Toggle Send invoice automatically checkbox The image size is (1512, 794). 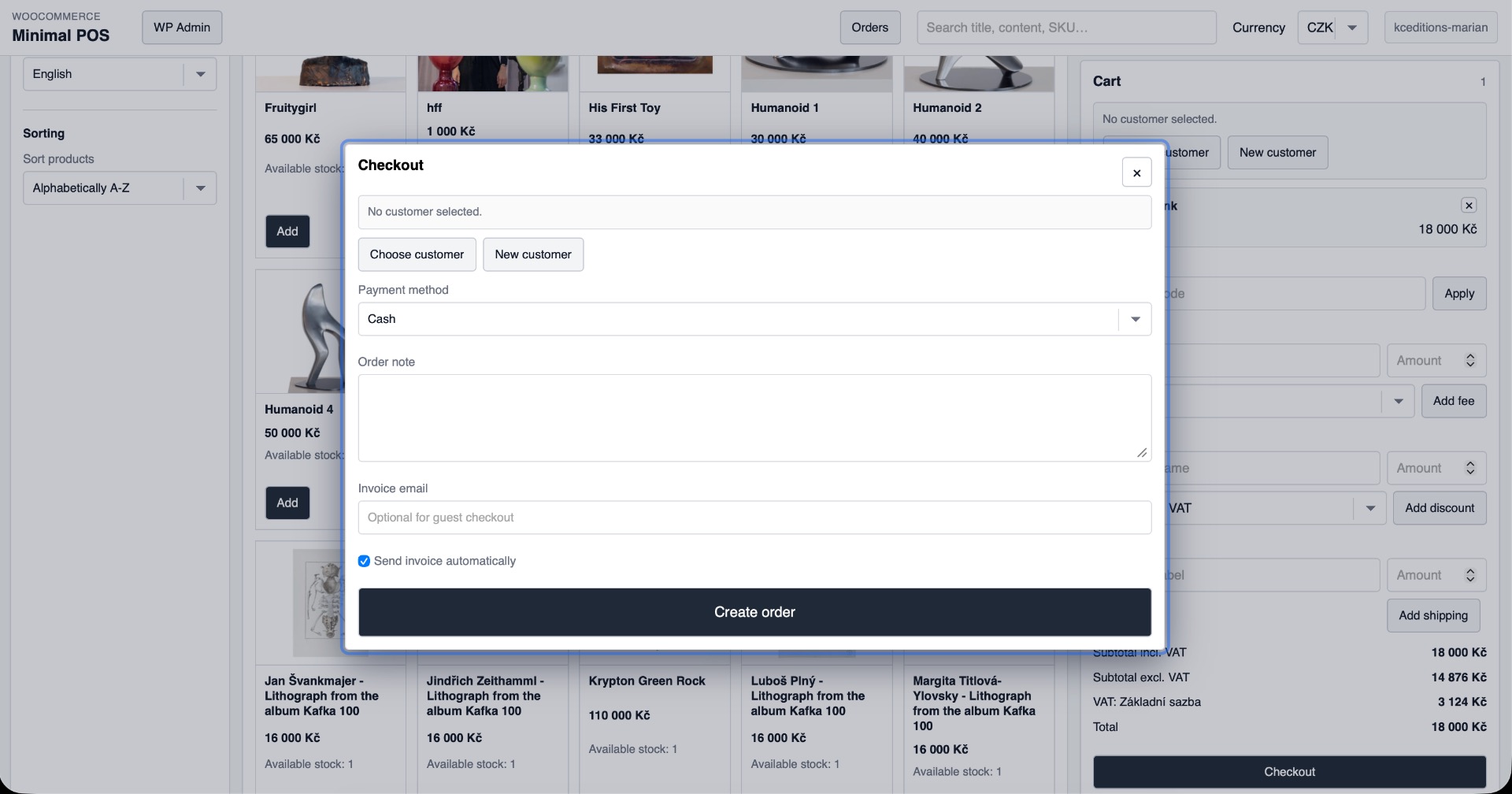click(x=364, y=561)
